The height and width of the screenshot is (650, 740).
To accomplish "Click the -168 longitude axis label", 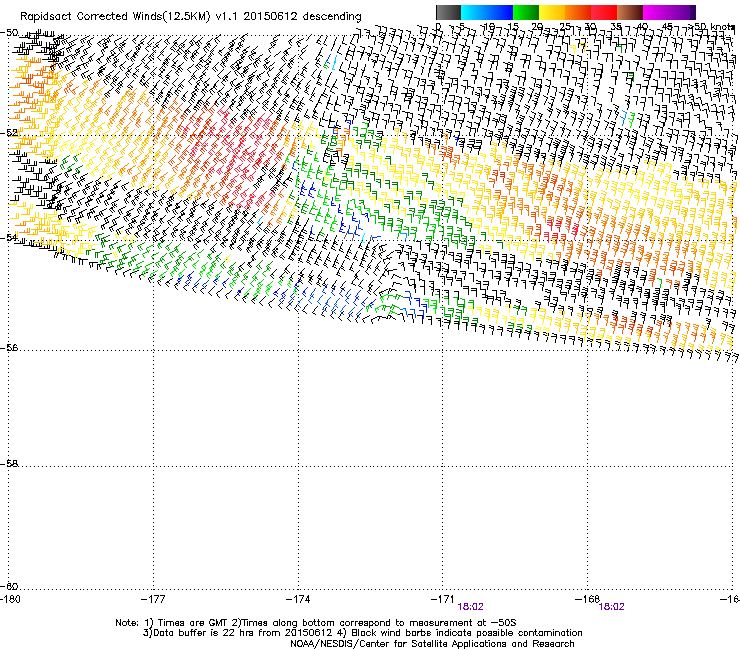I will (x=588, y=599).
